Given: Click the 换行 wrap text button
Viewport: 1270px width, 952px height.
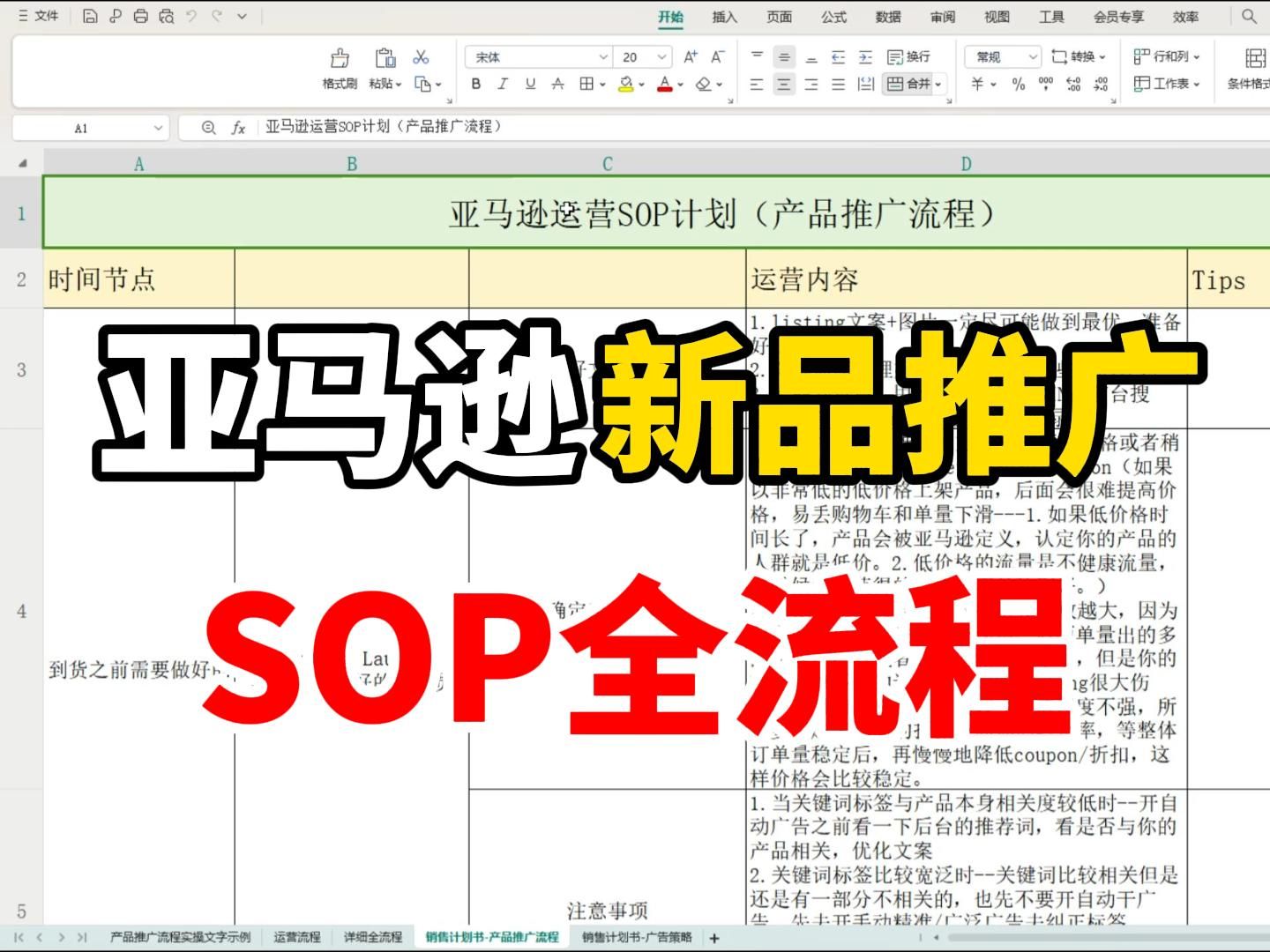Looking at the screenshot, I should point(908,57).
